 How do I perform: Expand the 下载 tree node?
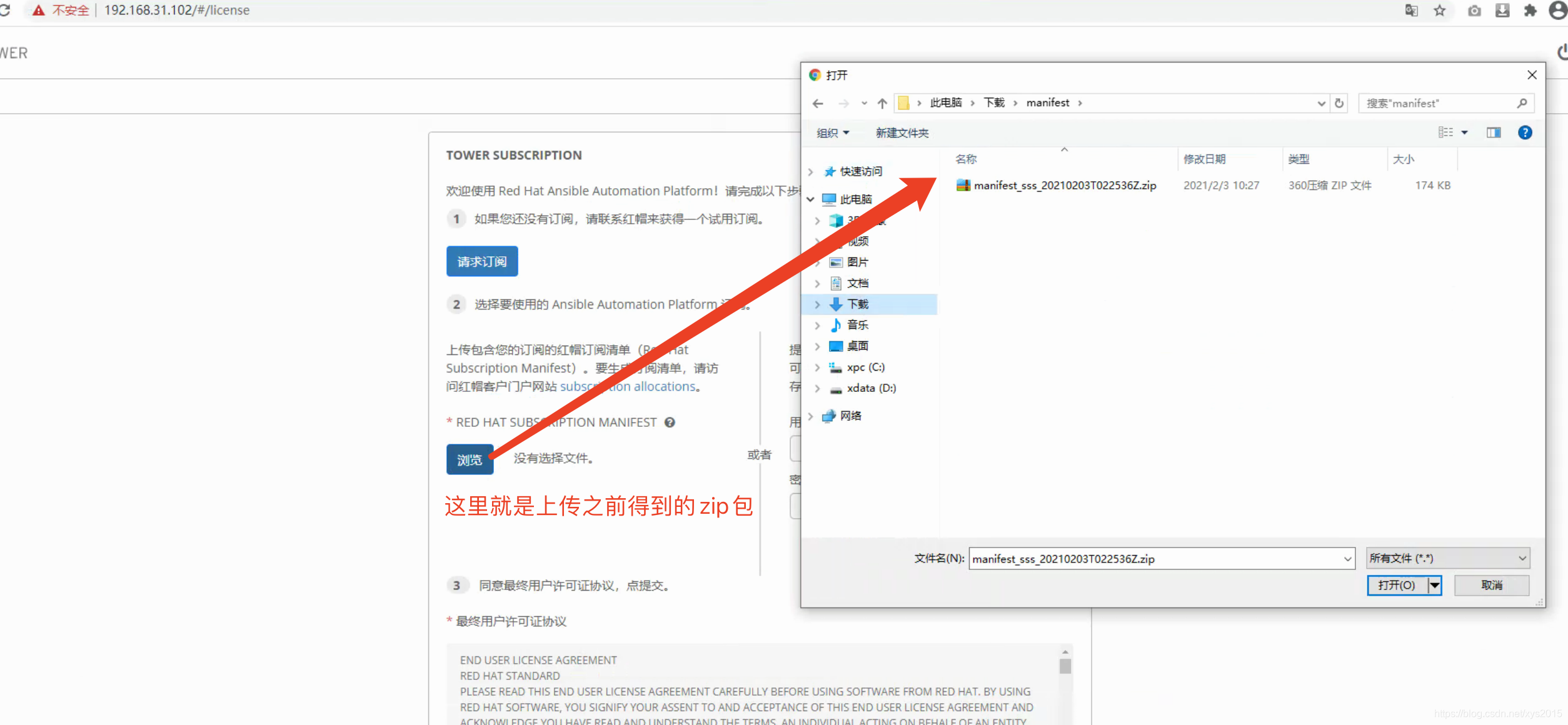click(x=817, y=304)
